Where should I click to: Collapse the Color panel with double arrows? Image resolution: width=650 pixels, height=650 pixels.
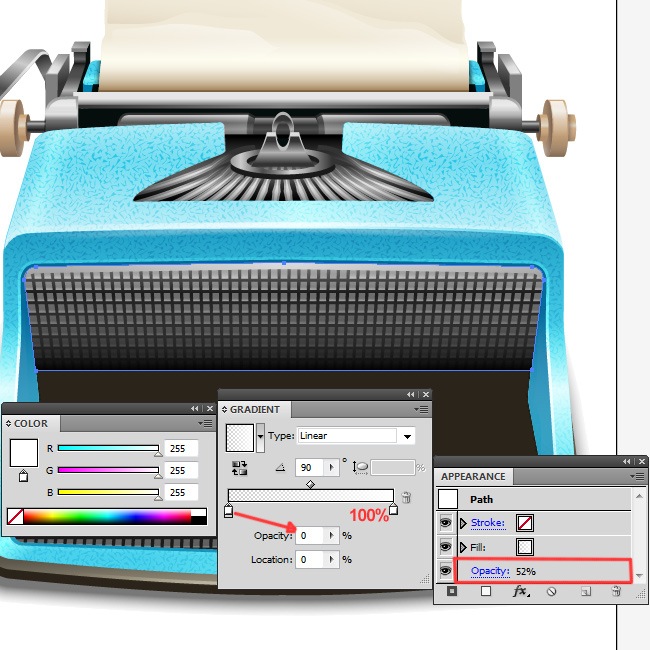pos(194,409)
